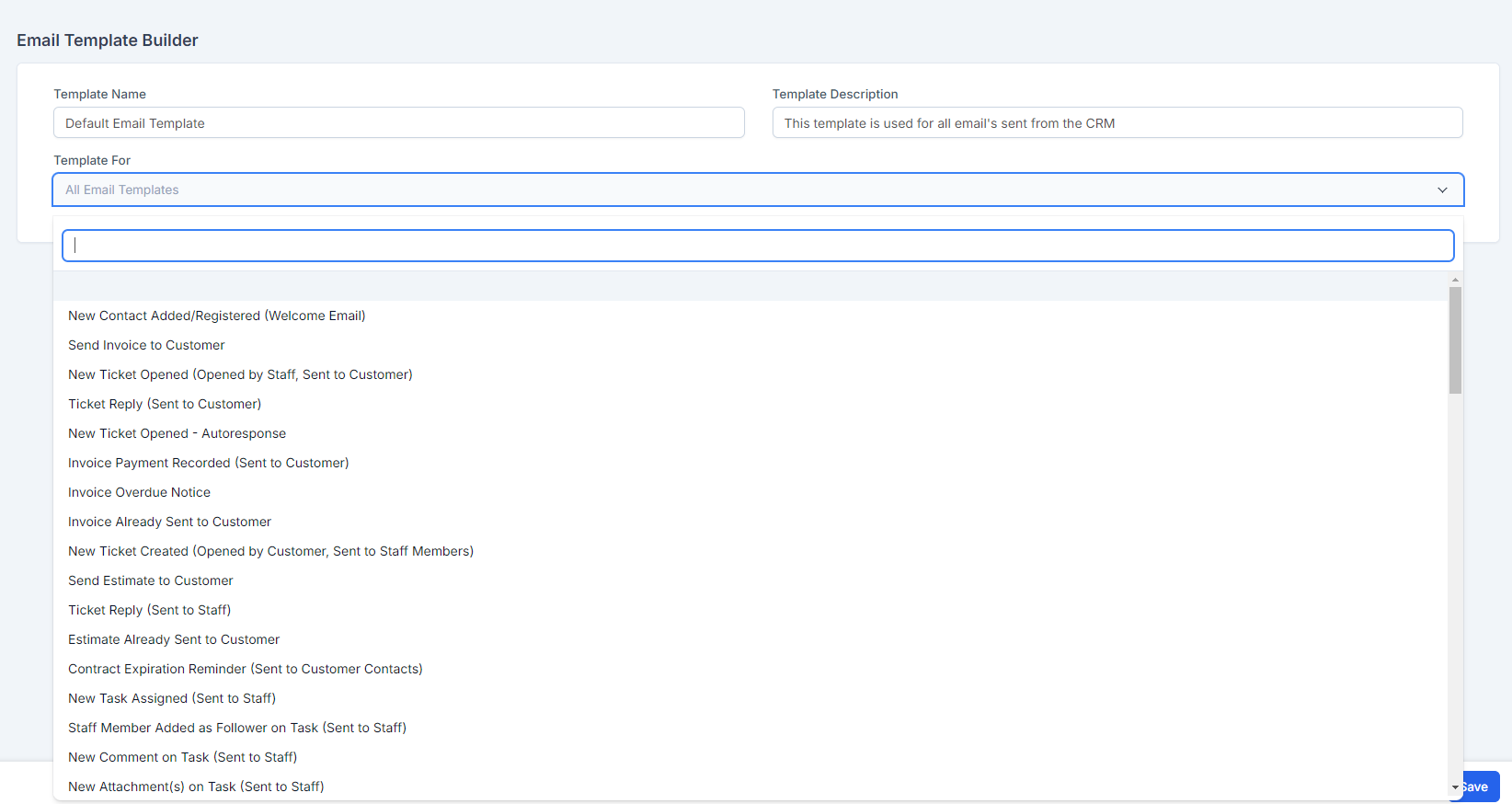Click the Template For dropdown chevron arrow
Viewport: 1512px width, 804px height.
1442,190
